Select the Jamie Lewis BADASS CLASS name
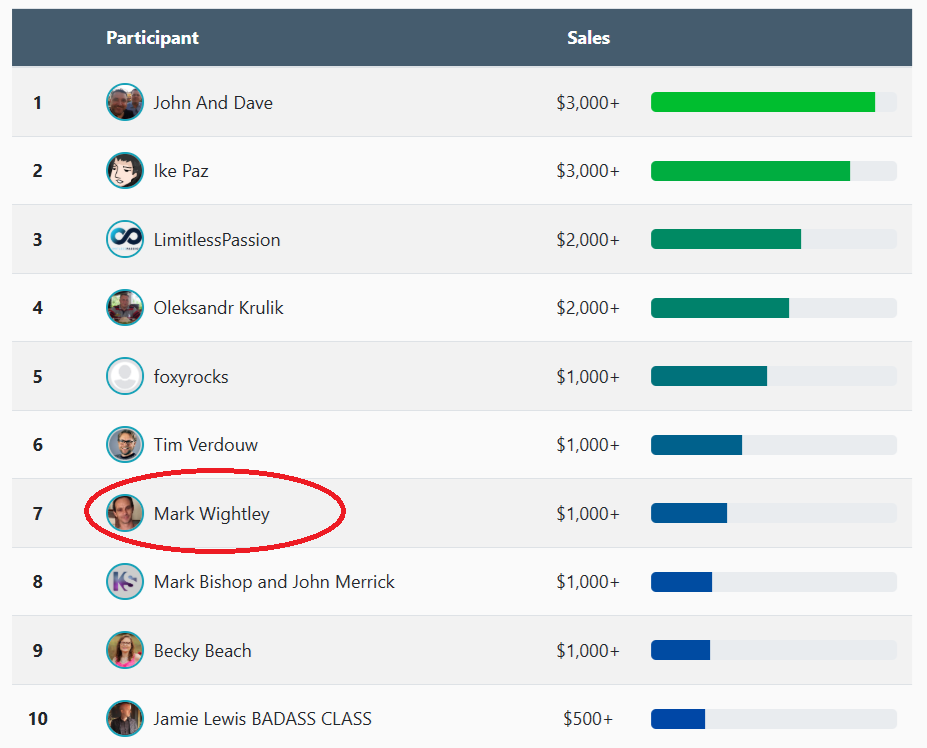This screenshot has width=927, height=748. 262,718
